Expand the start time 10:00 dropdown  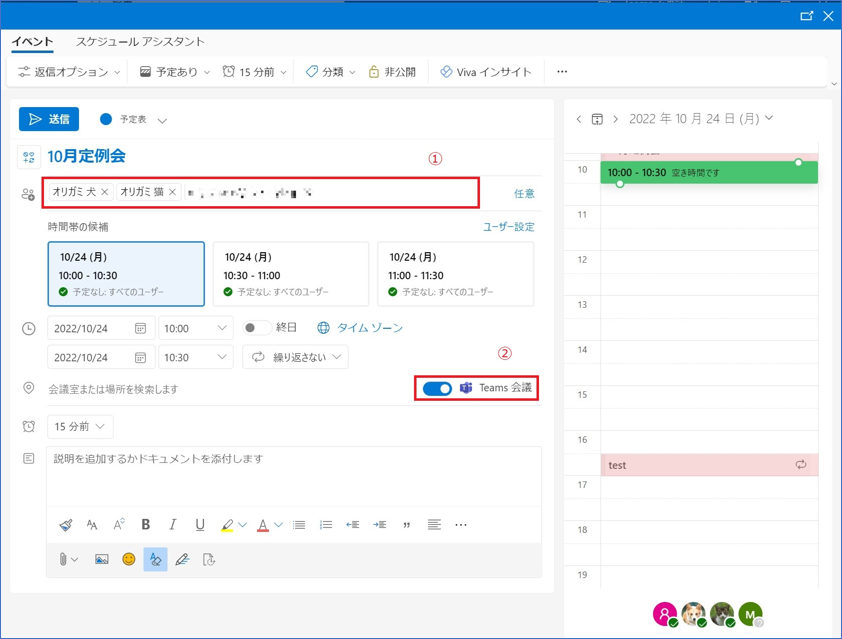pos(222,328)
